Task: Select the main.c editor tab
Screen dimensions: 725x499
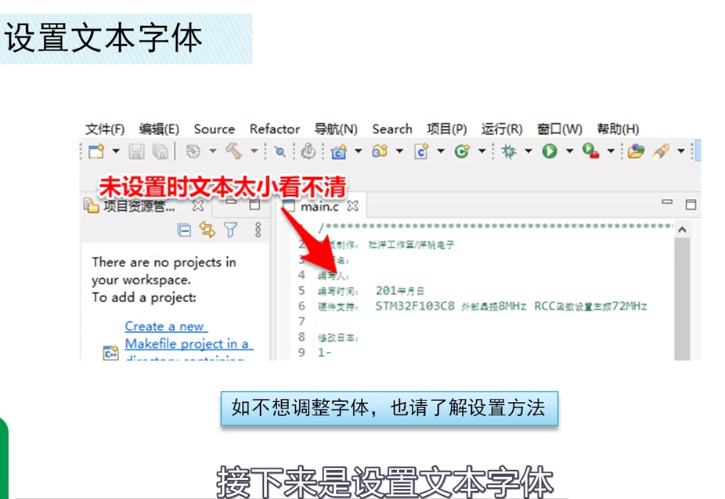Action: [319, 207]
